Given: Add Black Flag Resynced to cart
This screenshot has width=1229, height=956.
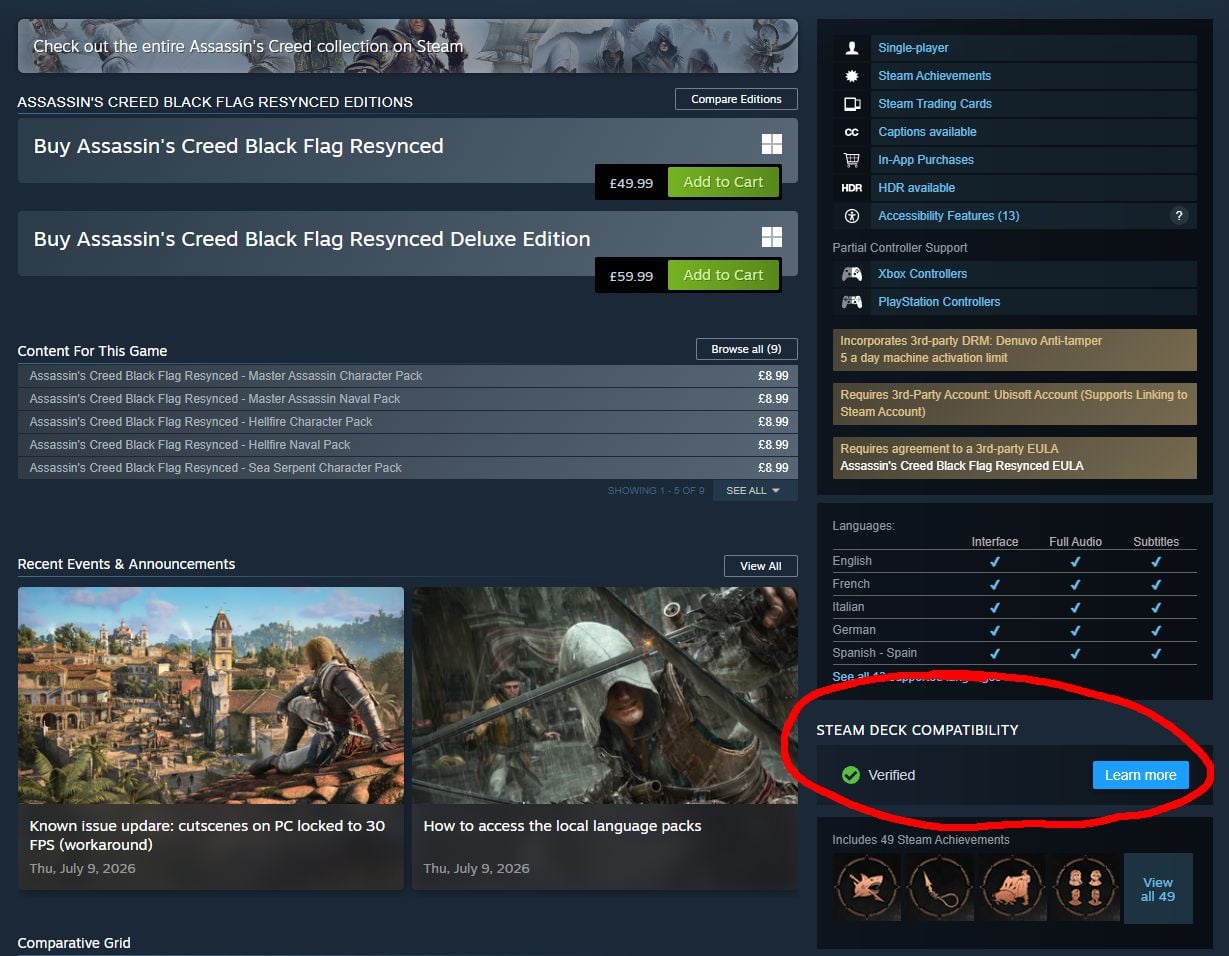Looking at the screenshot, I should point(723,182).
